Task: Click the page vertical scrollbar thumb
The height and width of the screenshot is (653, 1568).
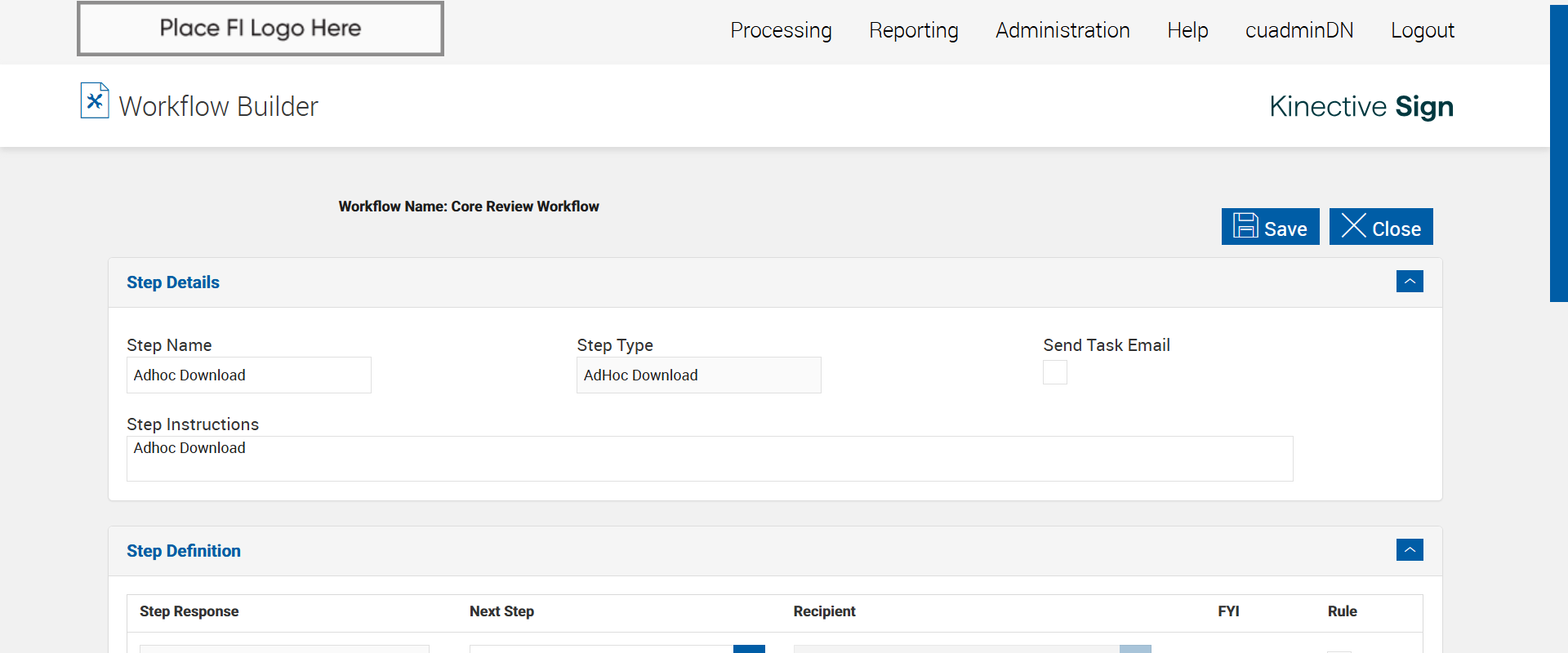Action: pos(1559,153)
